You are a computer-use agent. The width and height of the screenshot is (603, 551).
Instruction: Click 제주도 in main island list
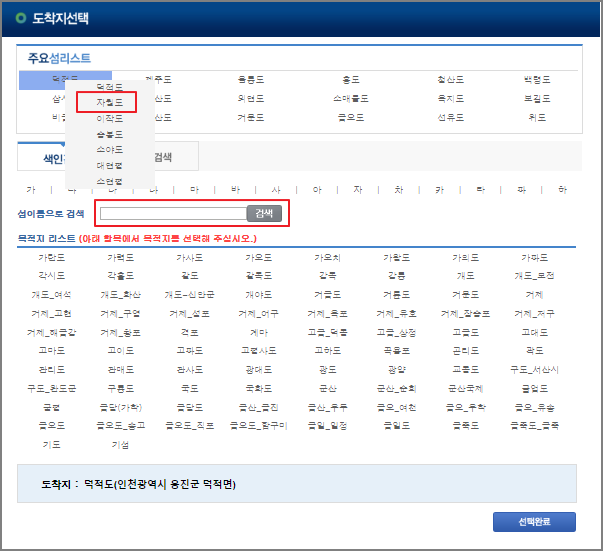pyautogui.click(x=158, y=80)
